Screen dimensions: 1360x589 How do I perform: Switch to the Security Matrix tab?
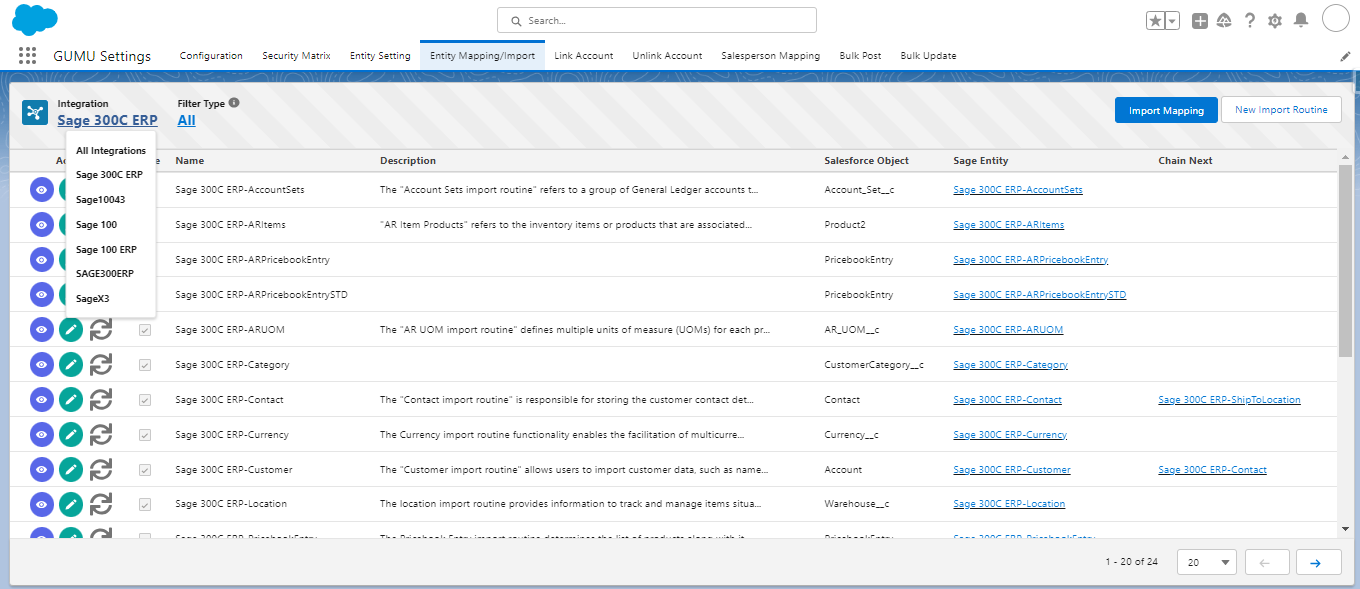(296, 56)
